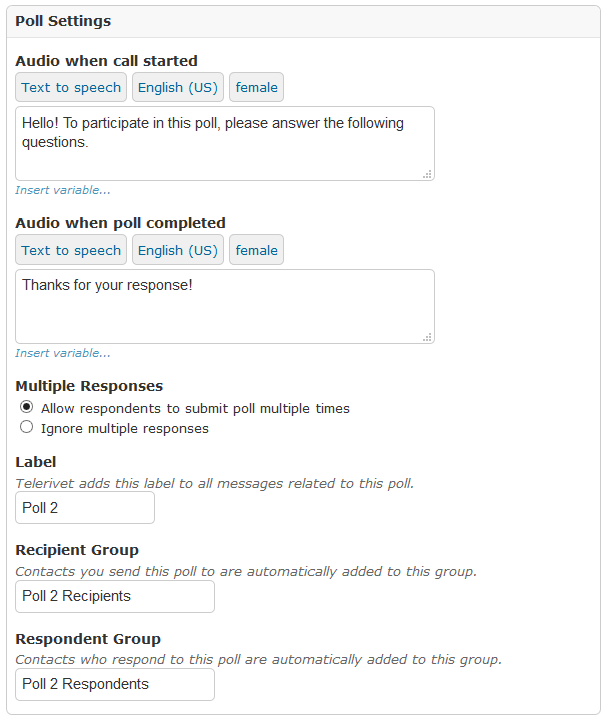Screen dimensions: 607x723
Task: Grab the resize handle of call started textarea
Action: coord(428,174)
